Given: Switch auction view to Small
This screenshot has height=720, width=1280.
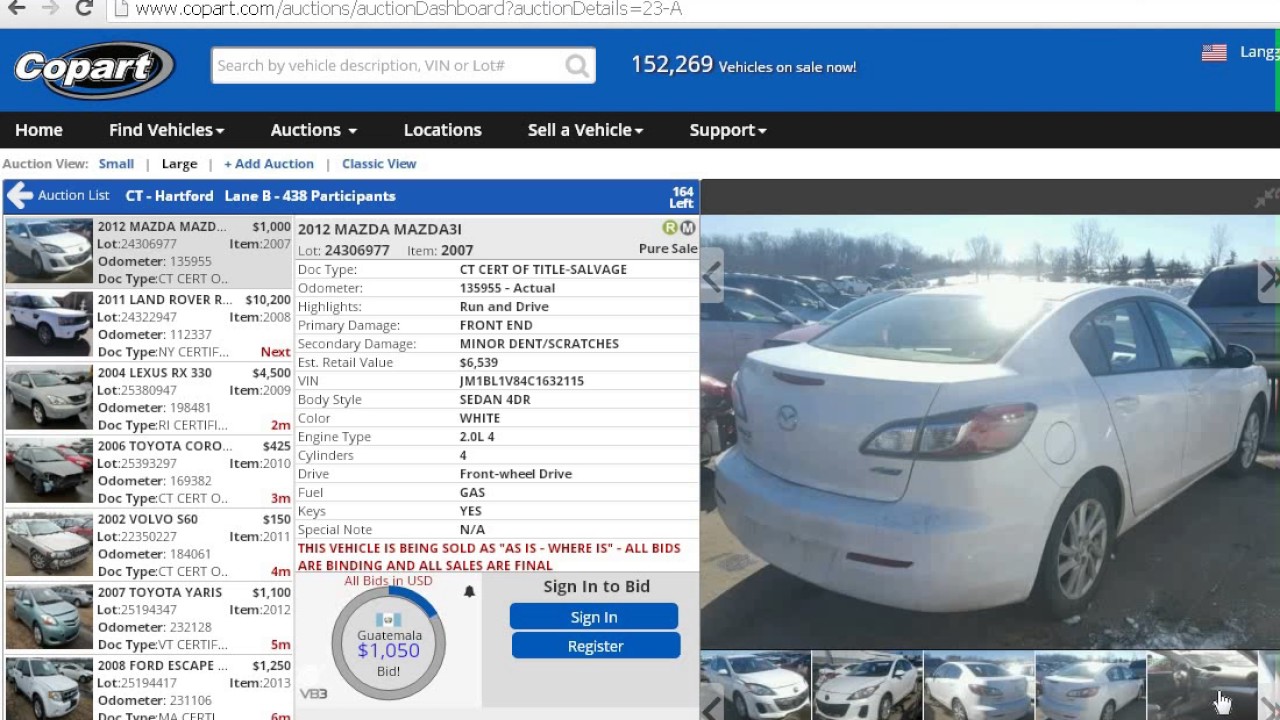Looking at the screenshot, I should click(x=116, y=164).
